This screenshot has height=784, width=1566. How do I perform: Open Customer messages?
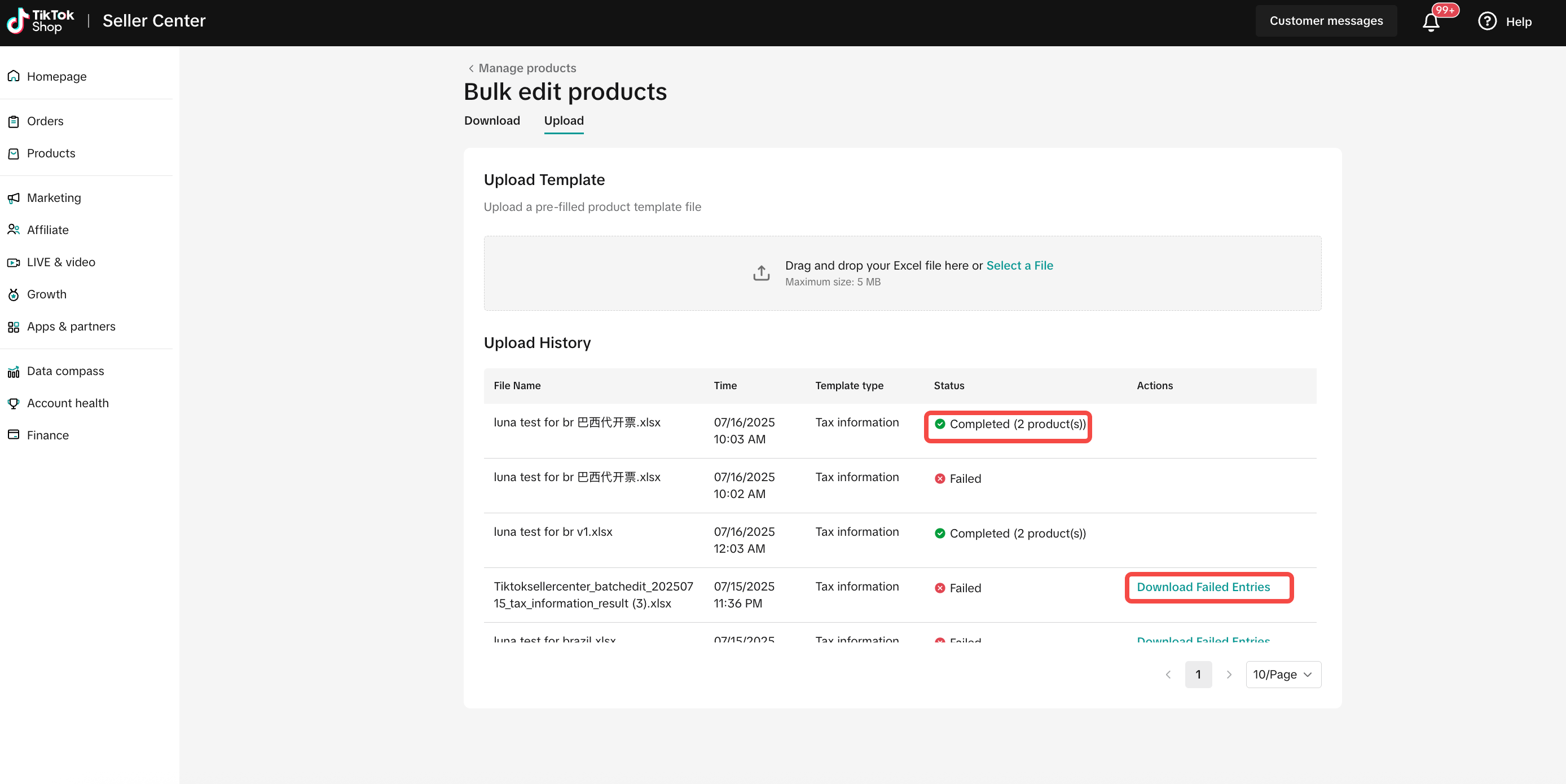(1326, 21)
